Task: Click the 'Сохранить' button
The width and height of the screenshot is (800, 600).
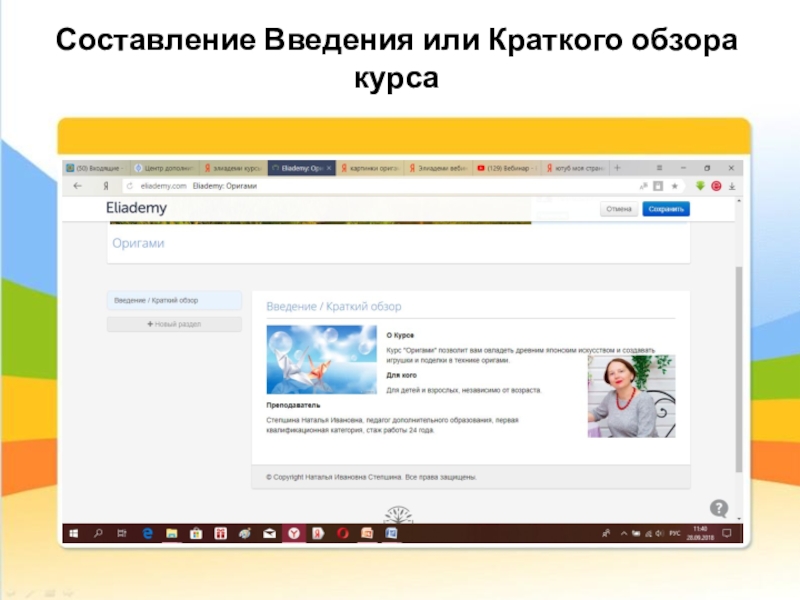Action: [665, 209]
